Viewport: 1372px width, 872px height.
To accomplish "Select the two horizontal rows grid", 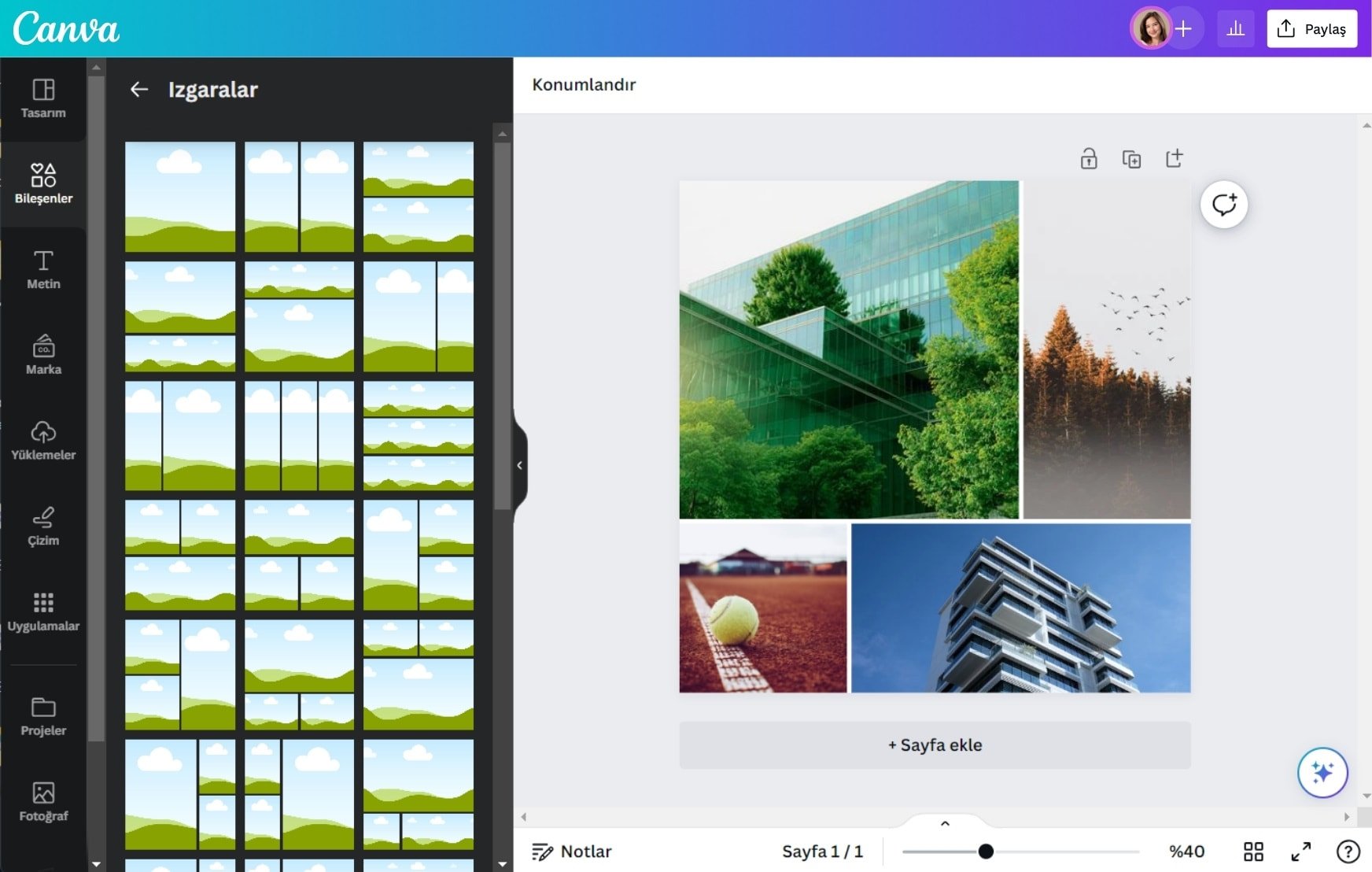I will point(419,197).
